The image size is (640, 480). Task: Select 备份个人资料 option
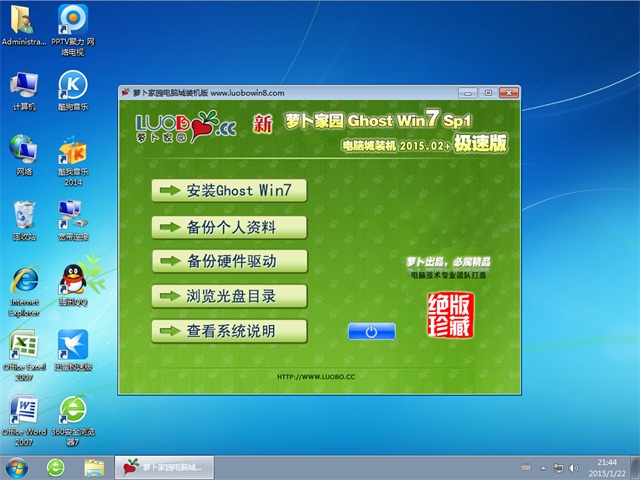228,226
